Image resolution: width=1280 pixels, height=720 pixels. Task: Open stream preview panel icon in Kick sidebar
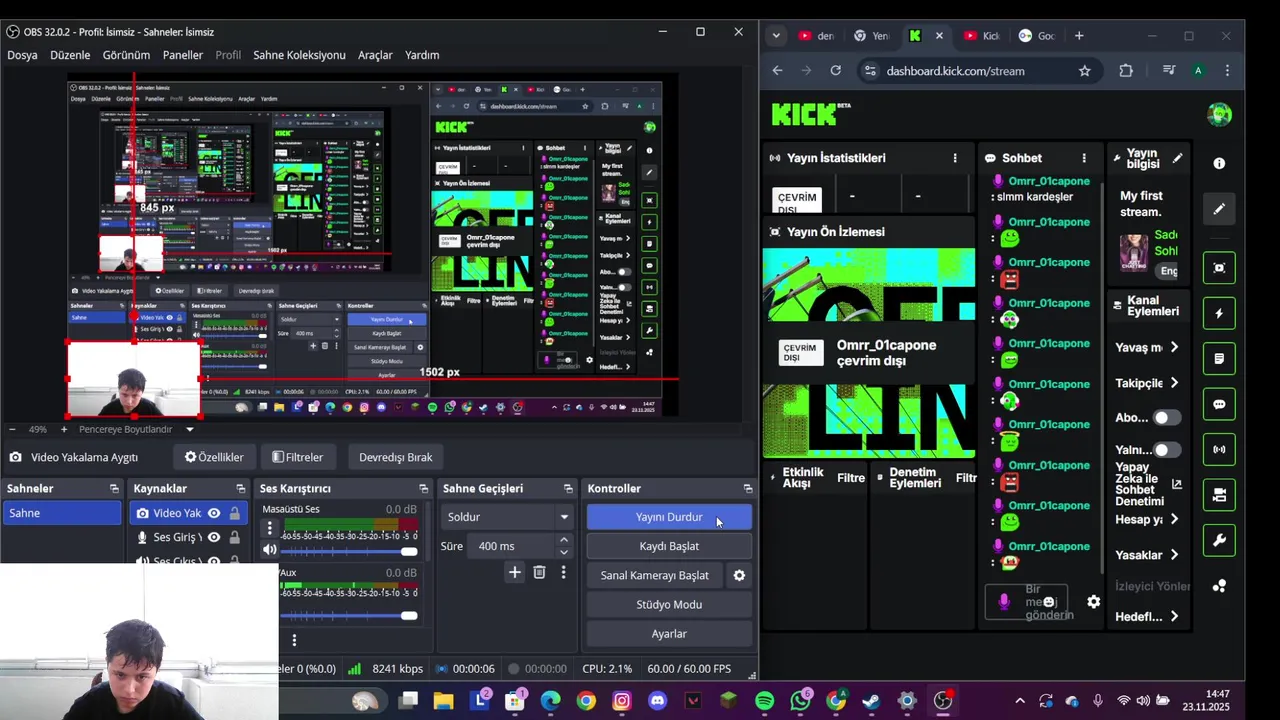(x=1219, y=268)
